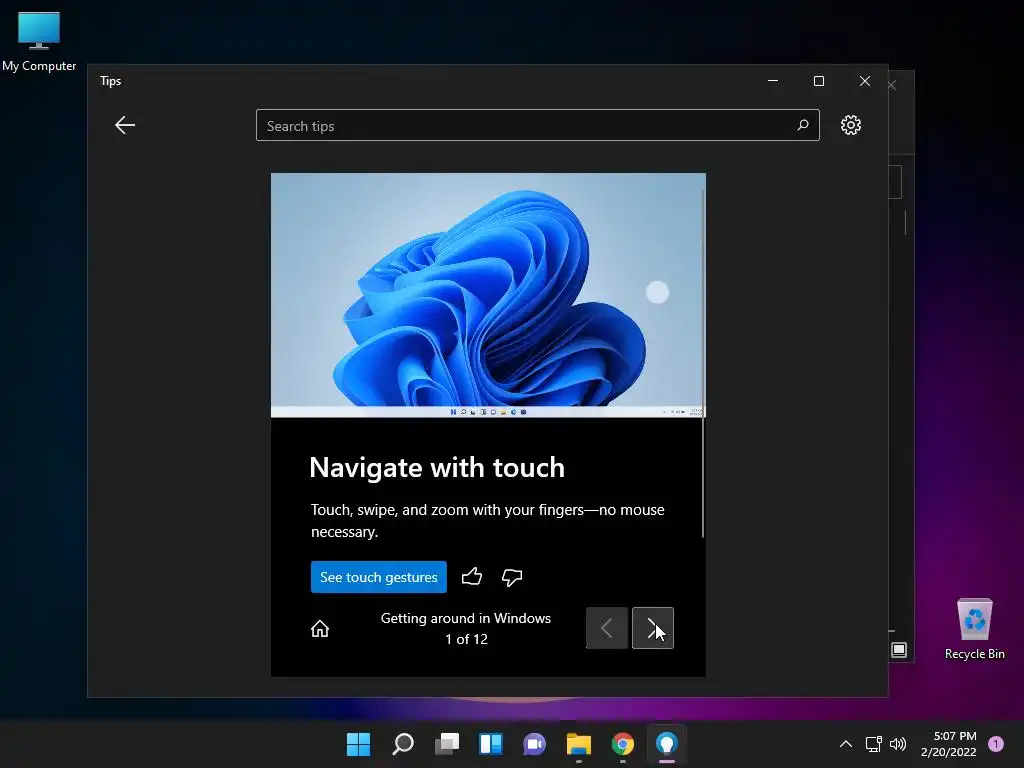This screenshot has height=768, width=1024.
Task: Go back using the Tips back arrow
Action: [125, 125]
